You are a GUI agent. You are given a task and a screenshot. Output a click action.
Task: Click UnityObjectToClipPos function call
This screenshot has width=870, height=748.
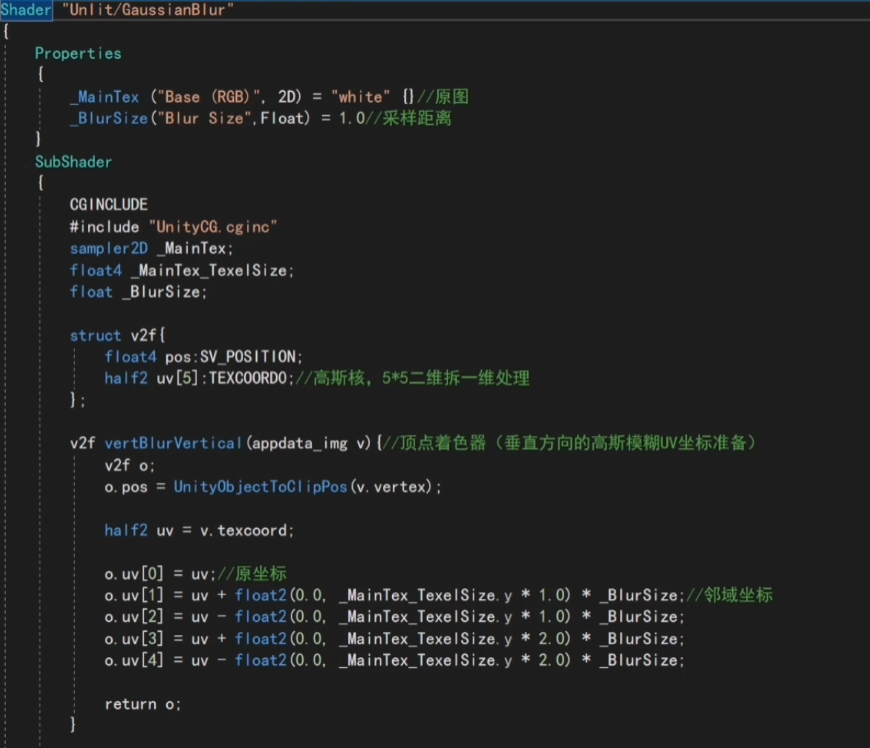[260, 487]
